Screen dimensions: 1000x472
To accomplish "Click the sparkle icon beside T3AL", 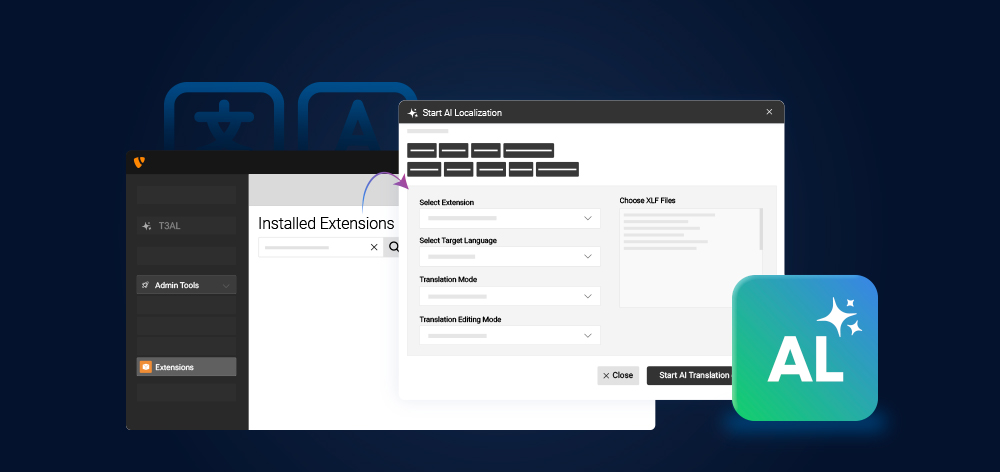I will [x=146, y=226].
